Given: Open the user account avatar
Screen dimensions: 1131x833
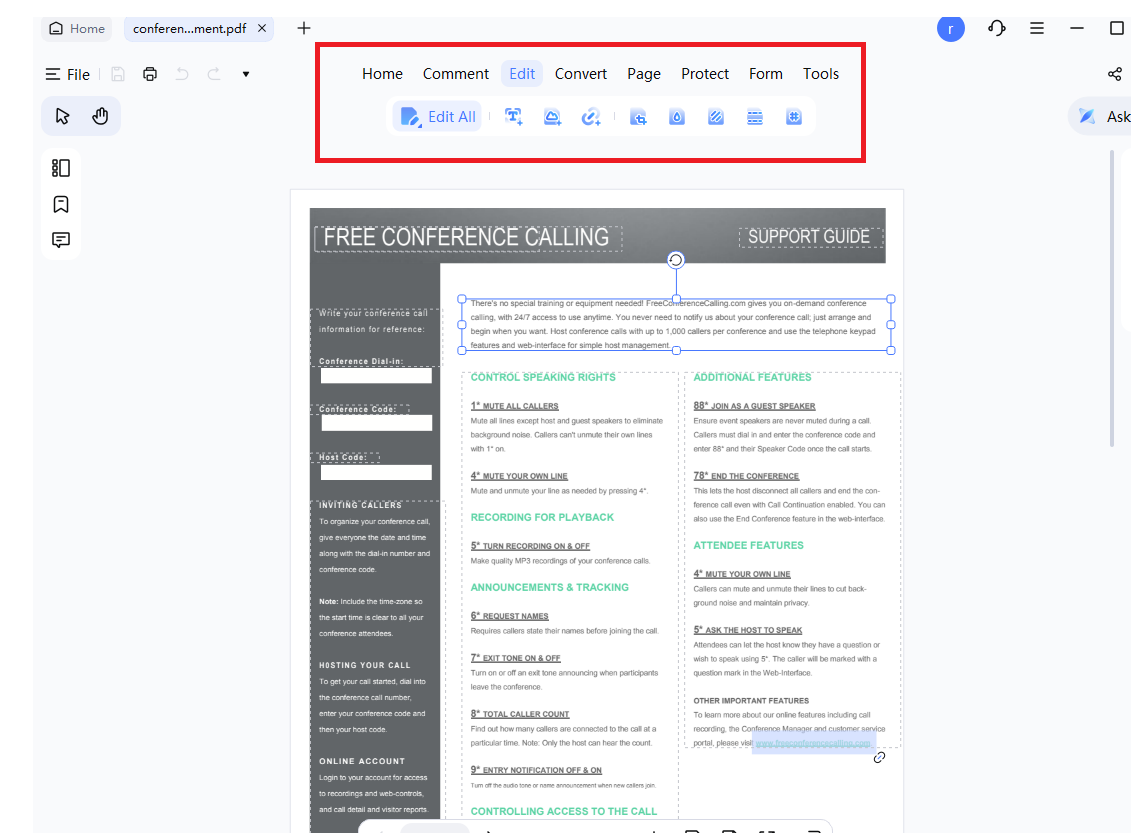Looking at the screenshot, I should (951, 28).
